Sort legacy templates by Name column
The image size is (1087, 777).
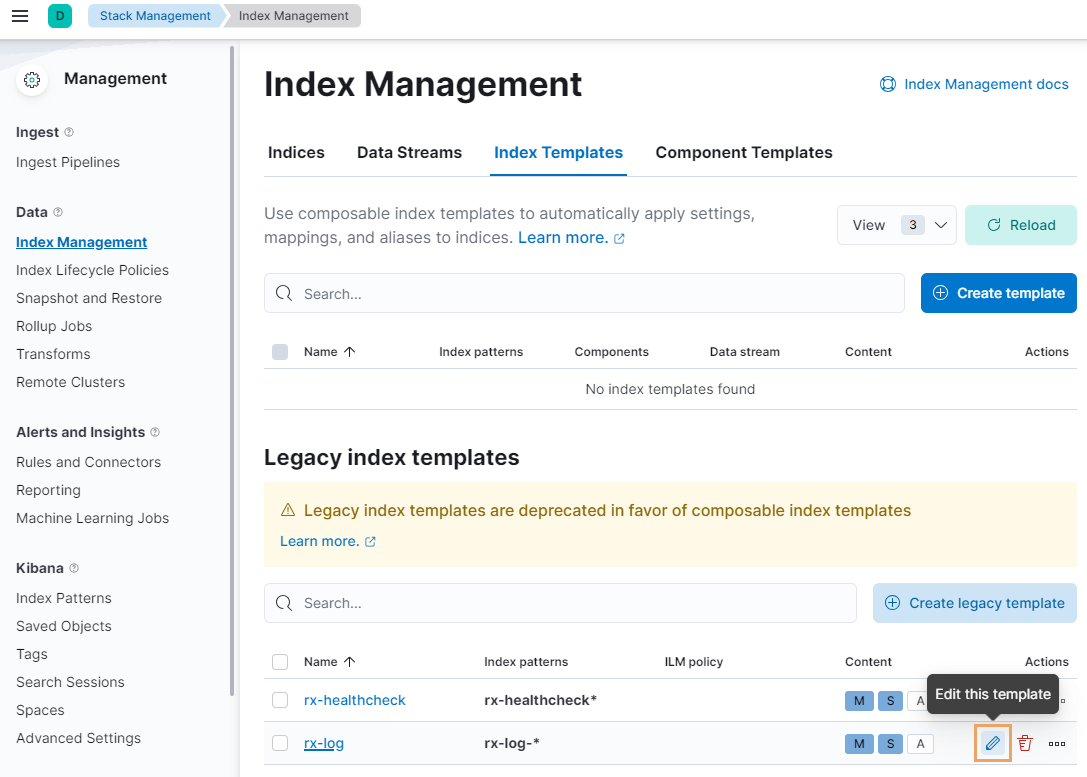(x=329, y=662)
